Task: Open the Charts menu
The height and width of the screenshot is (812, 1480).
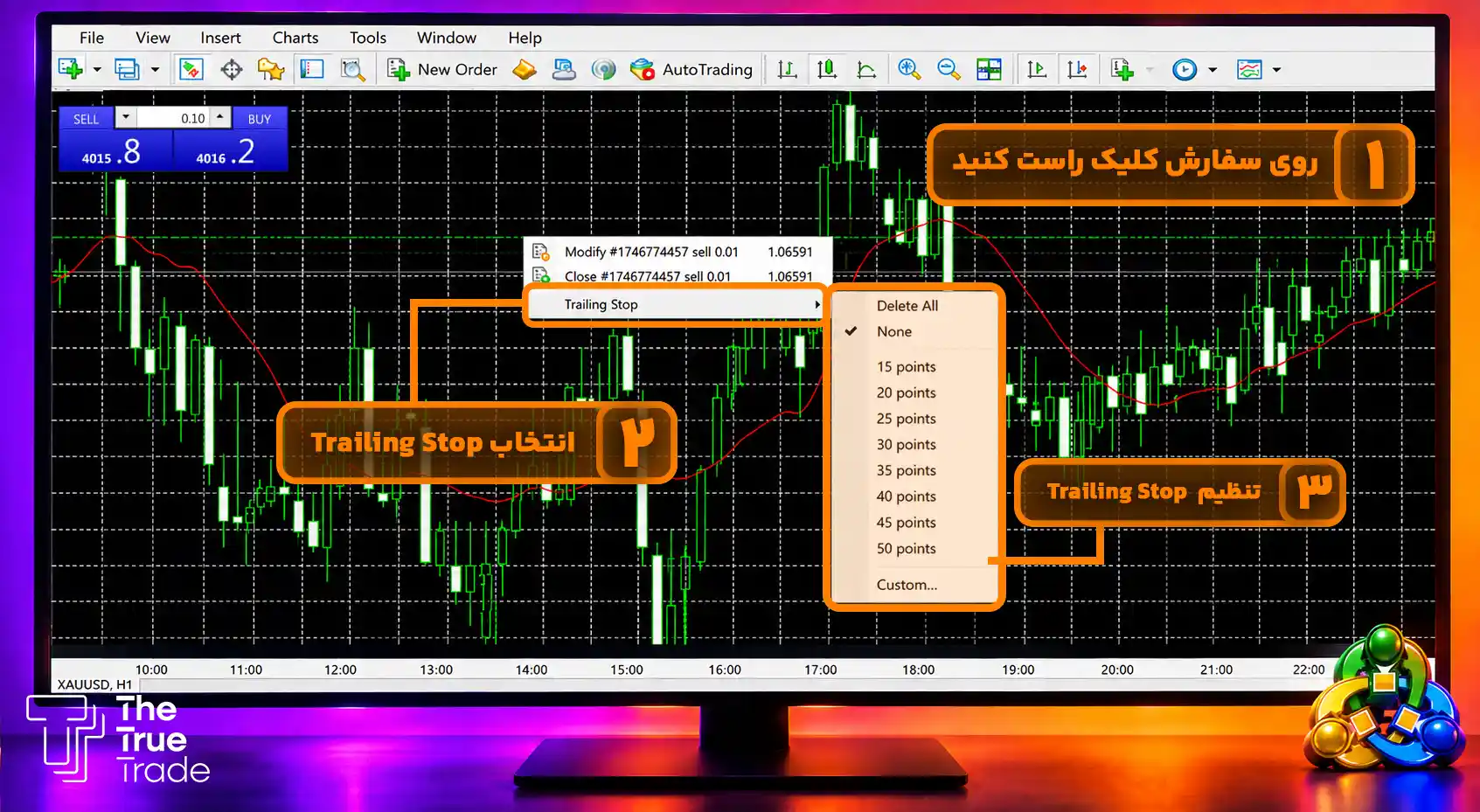Action: [x=295, y=38]
